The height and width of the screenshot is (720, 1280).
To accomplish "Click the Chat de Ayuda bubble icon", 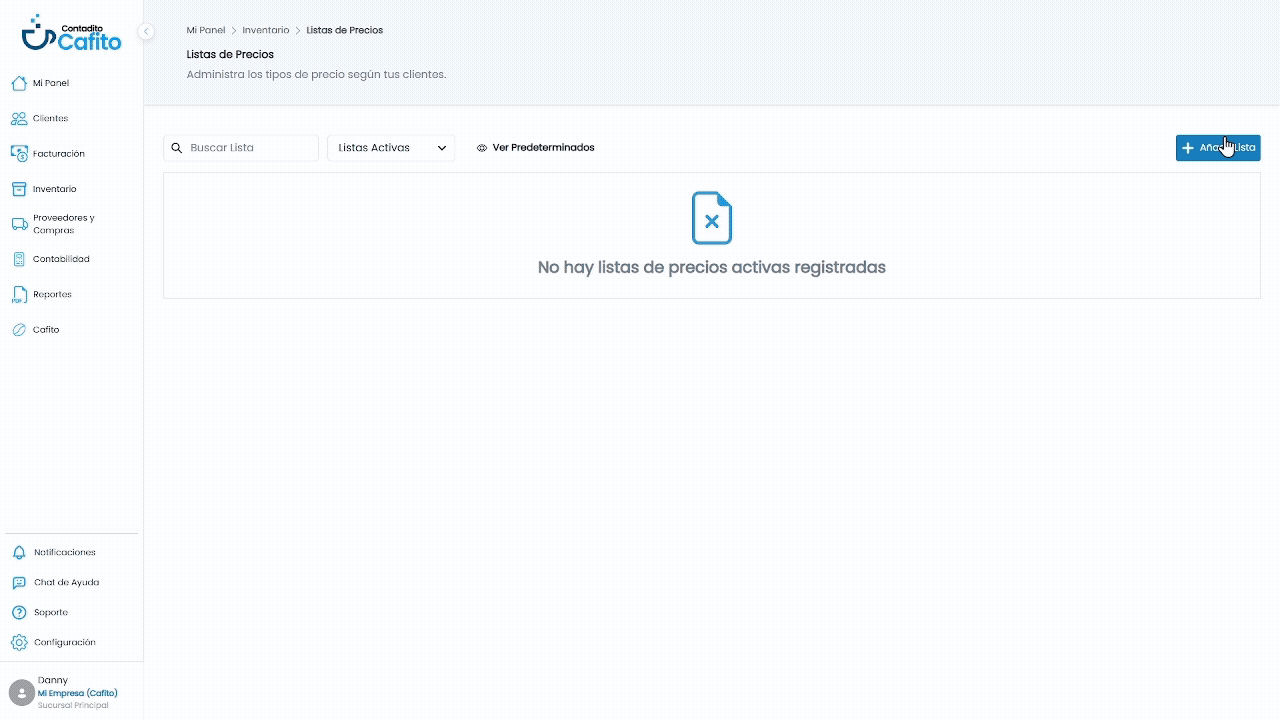I will [x=19, y=582].
